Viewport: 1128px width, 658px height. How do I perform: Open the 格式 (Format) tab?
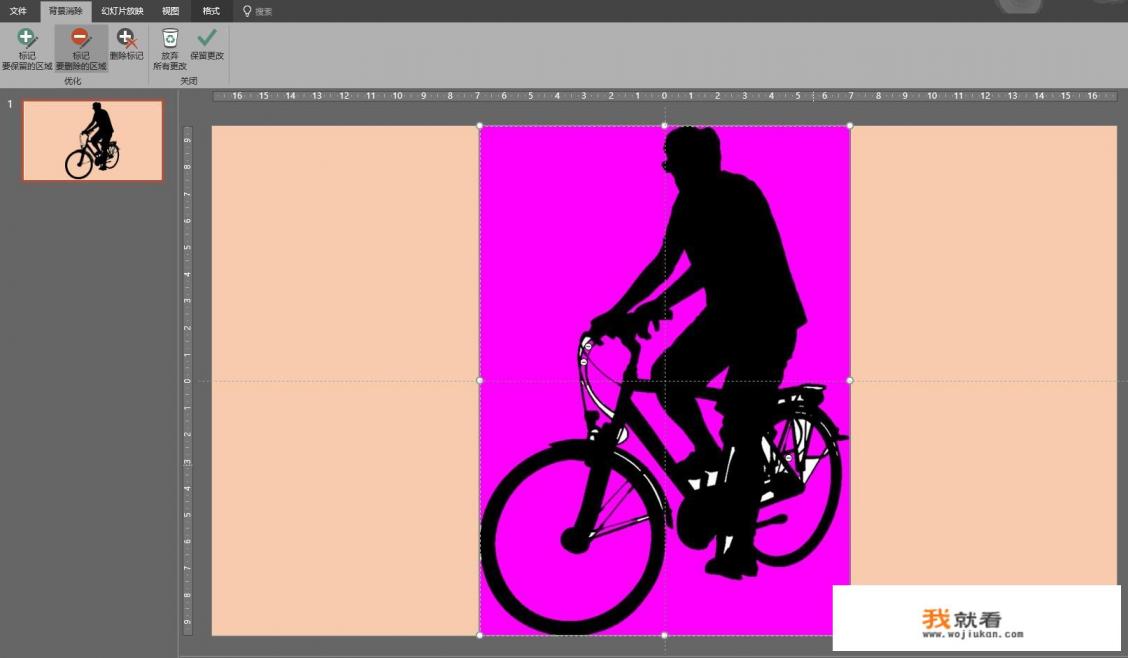[x=211, y=11]
